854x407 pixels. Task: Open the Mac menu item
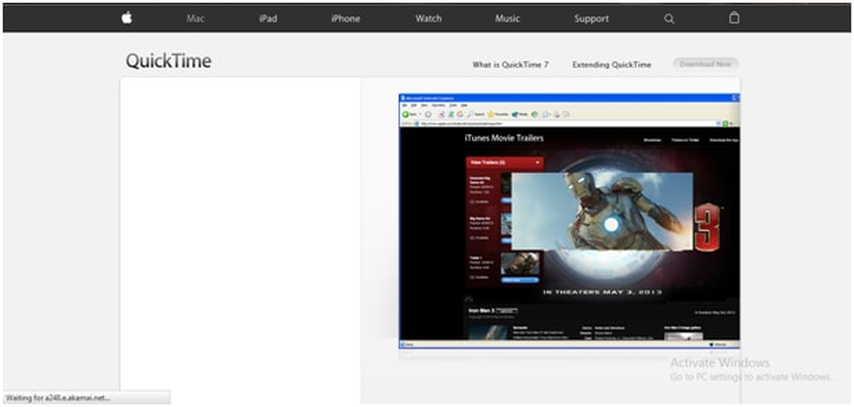pos(196,19)
